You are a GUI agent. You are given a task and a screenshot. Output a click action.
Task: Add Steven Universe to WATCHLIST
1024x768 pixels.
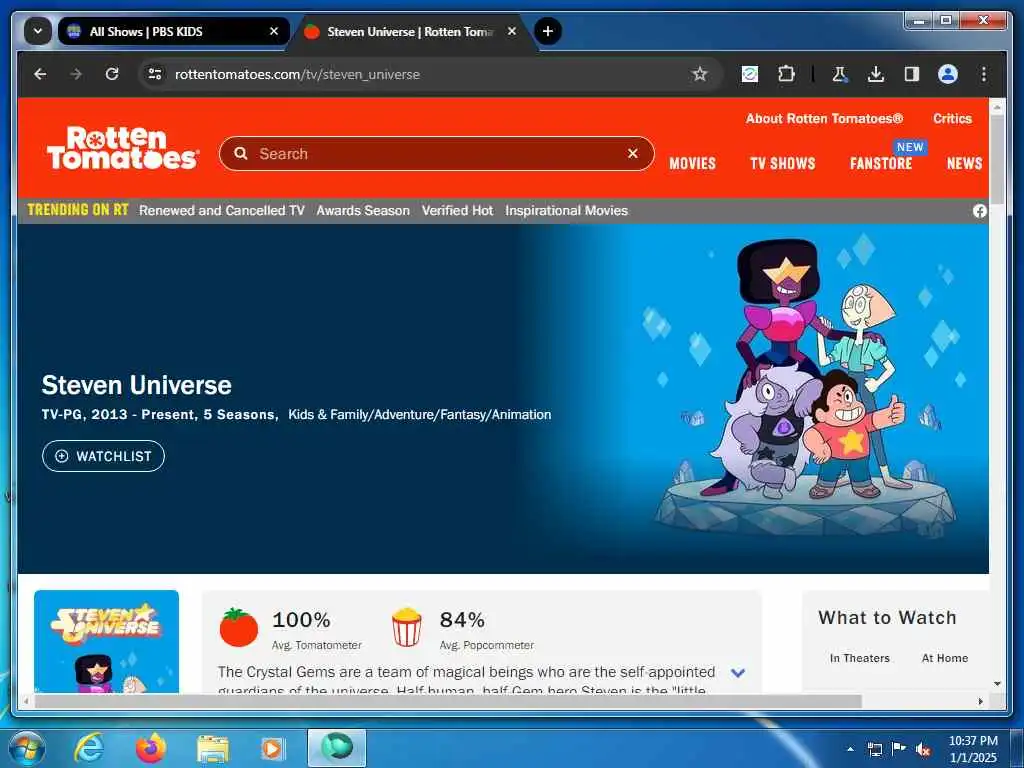pos(103,456)
